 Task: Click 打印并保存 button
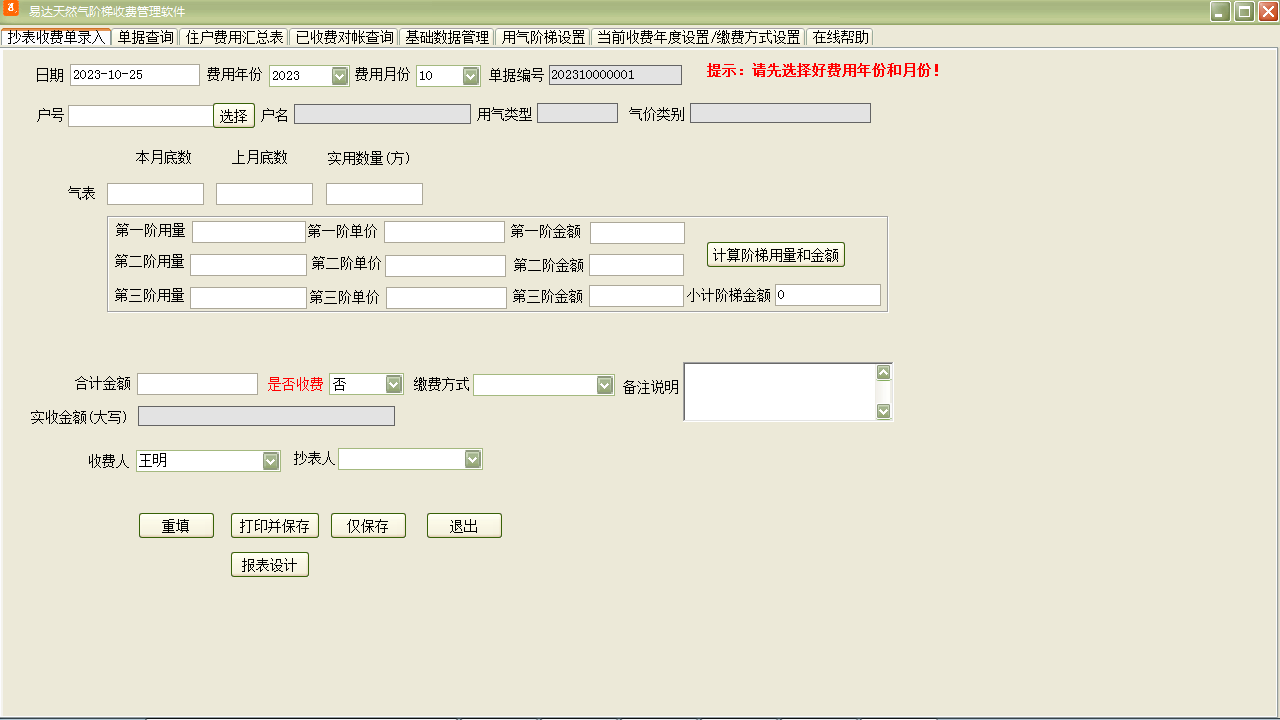(x=275, y=526)
